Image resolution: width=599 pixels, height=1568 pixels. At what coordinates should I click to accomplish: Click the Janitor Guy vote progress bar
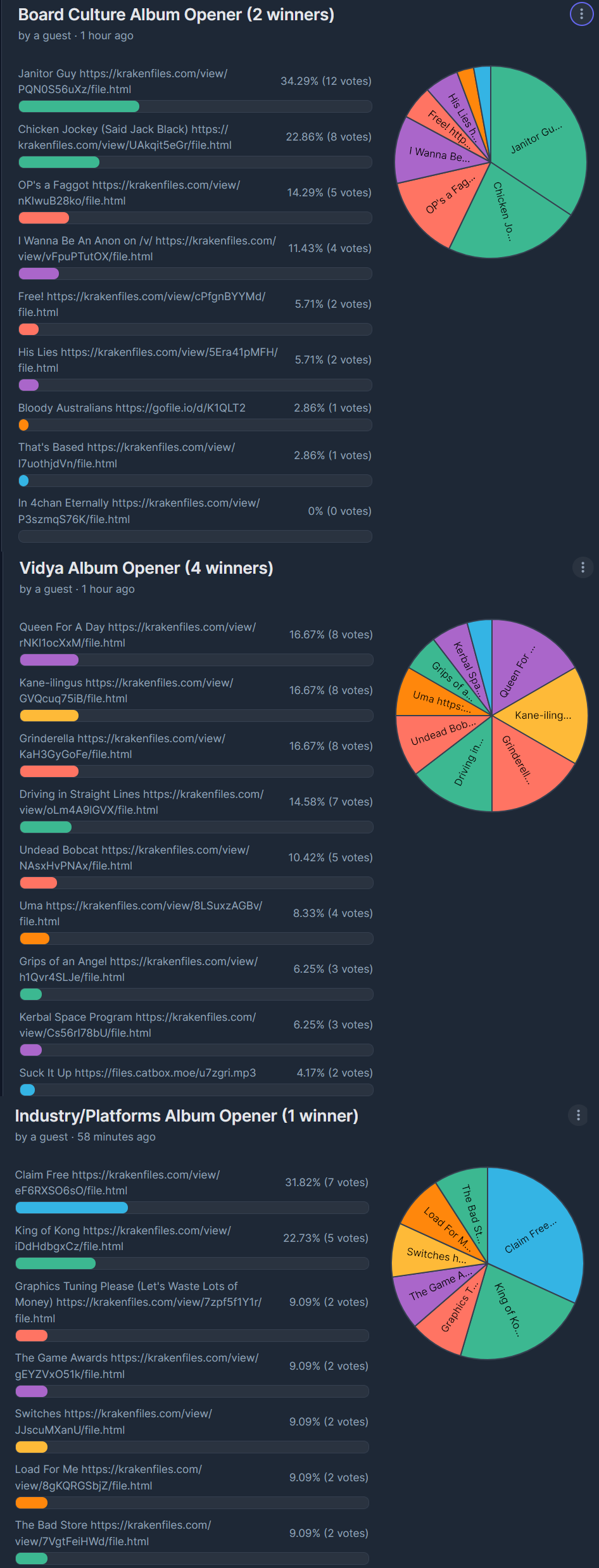pyautogui.click(x=195, y=106)
